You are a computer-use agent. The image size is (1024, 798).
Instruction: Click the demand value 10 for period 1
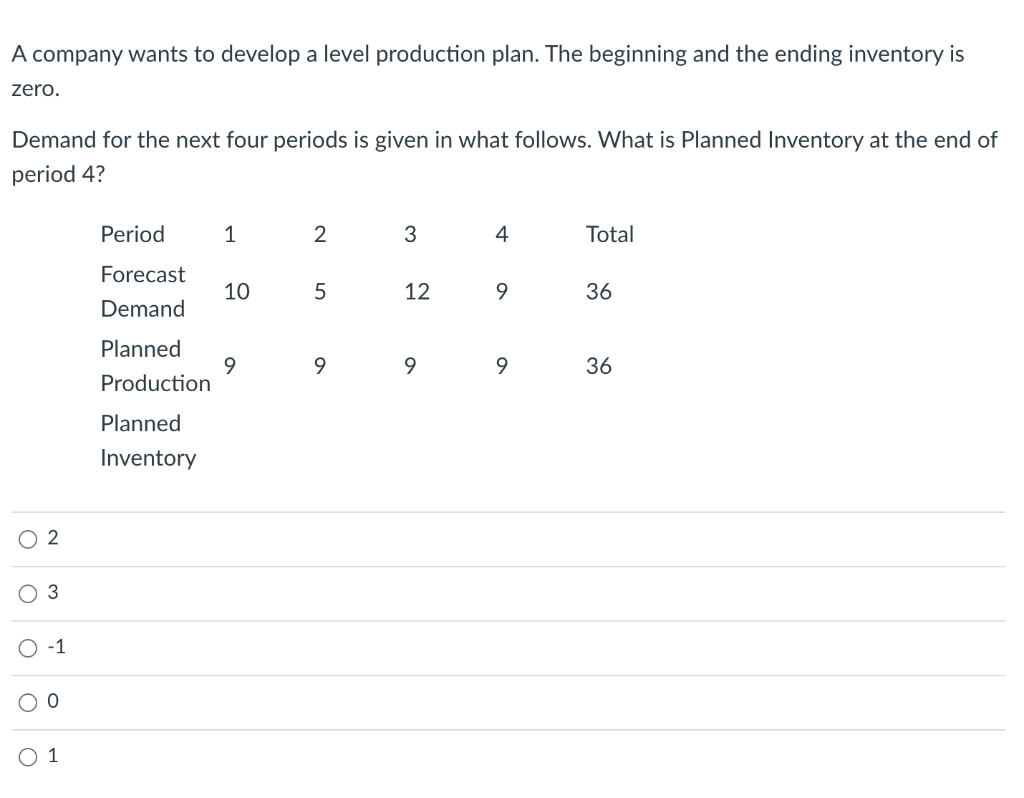point(238,291)
